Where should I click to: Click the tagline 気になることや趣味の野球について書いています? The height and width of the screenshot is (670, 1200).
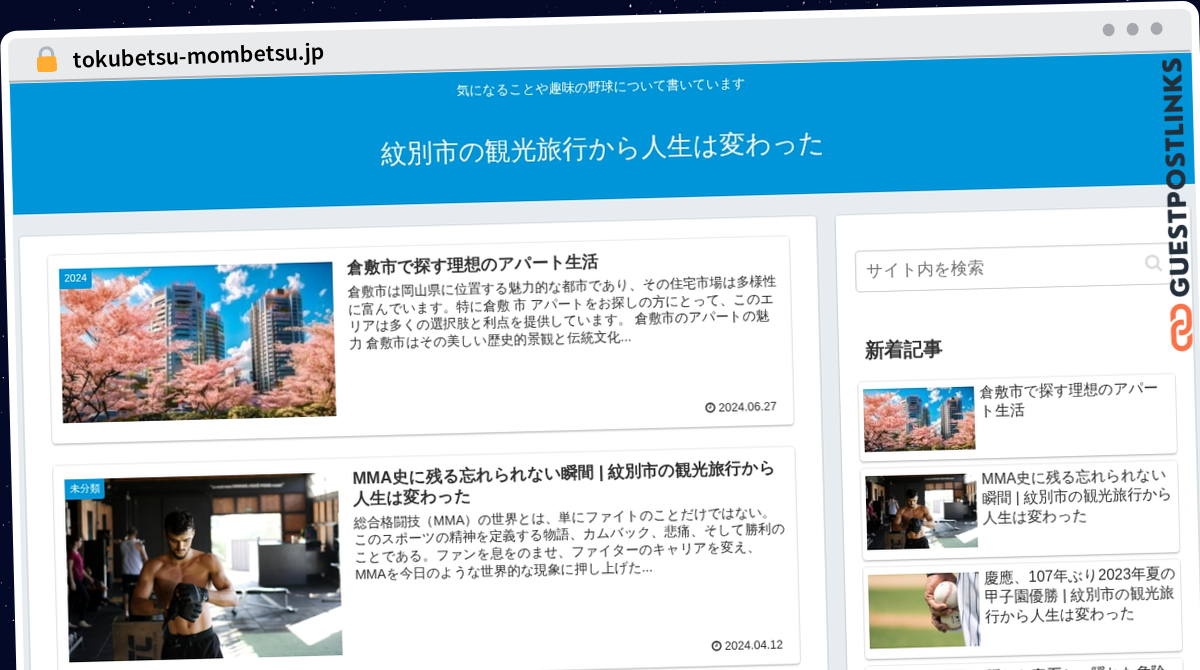tap(601, 88)
